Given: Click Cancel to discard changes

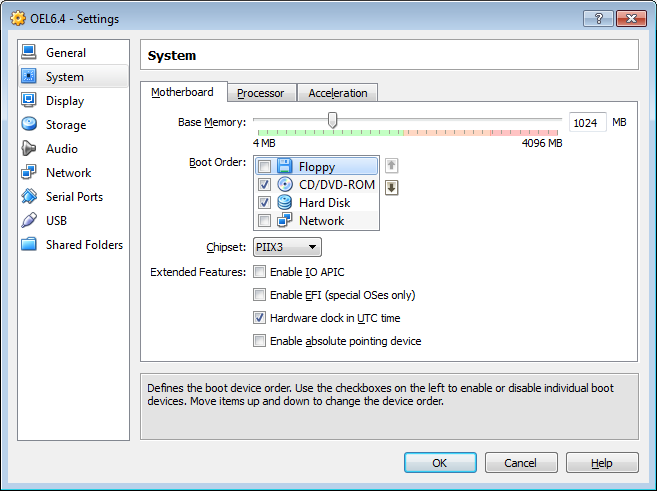Looking at the screenshot, I should [x=521, y=463].
